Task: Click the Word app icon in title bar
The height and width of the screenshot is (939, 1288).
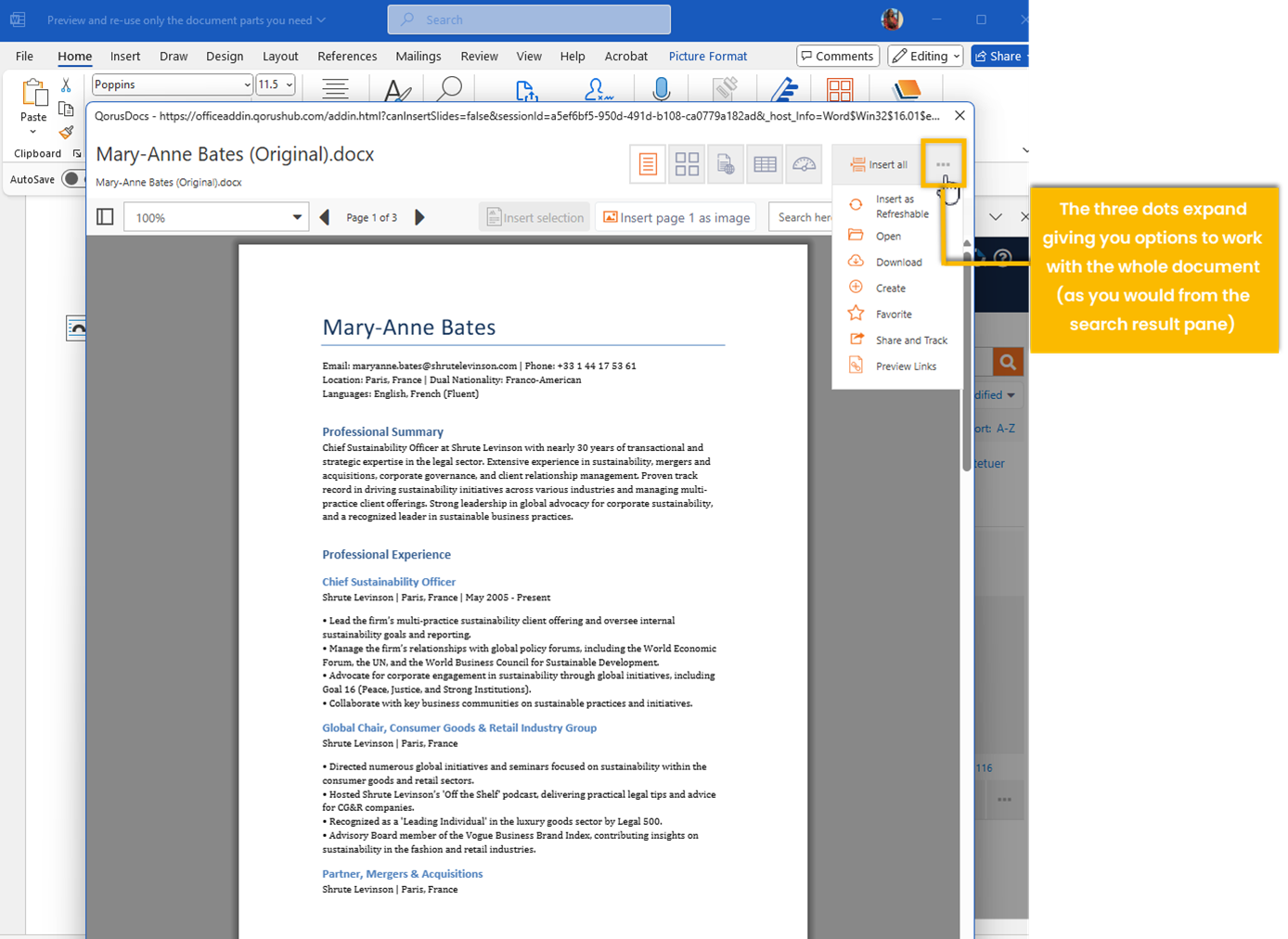Action: click(x=18, y=19)
